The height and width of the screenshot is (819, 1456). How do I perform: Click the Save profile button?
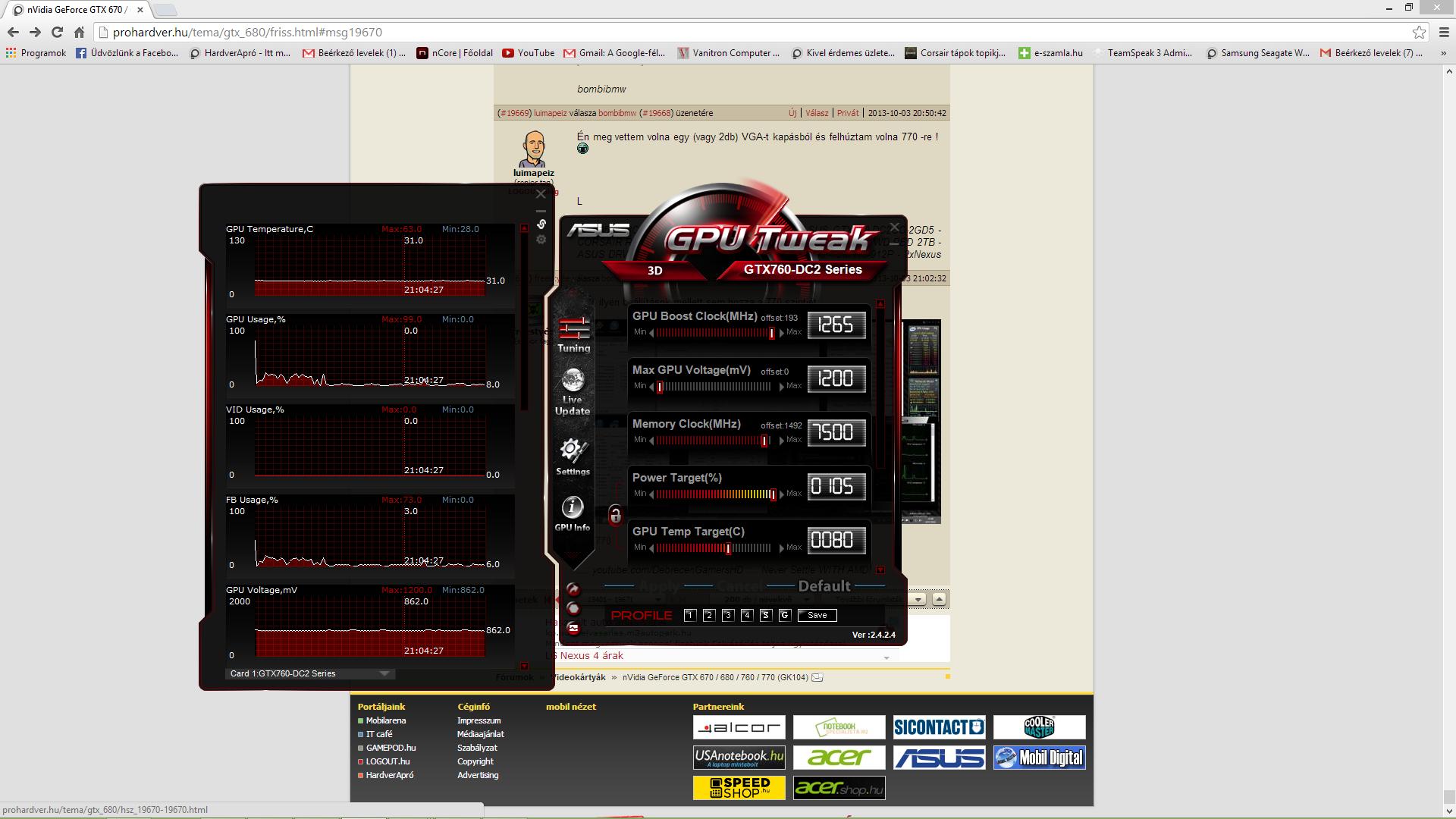coord(817,615)
